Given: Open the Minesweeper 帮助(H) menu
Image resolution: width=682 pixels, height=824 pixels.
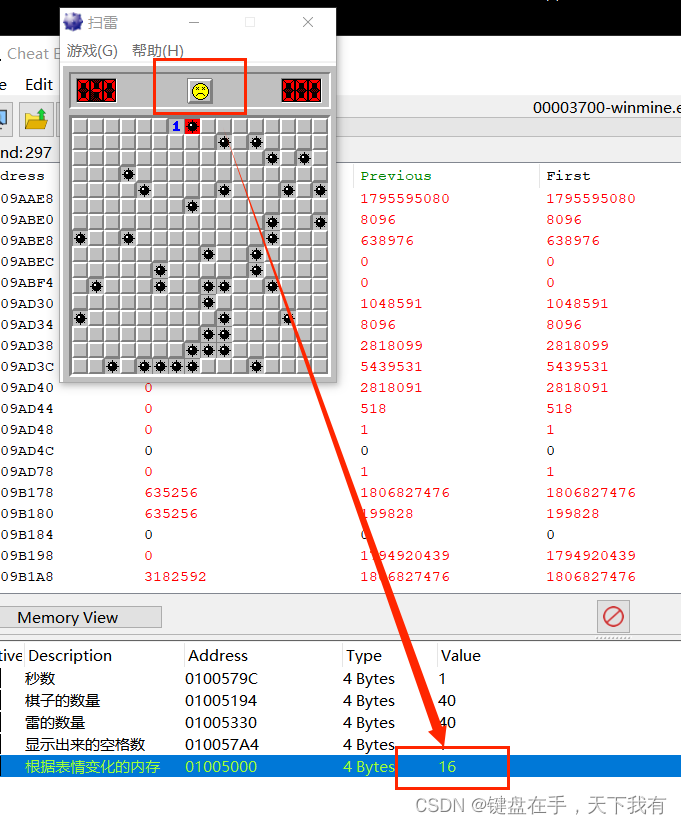Looking at the screenshot, I should point(158,50).
